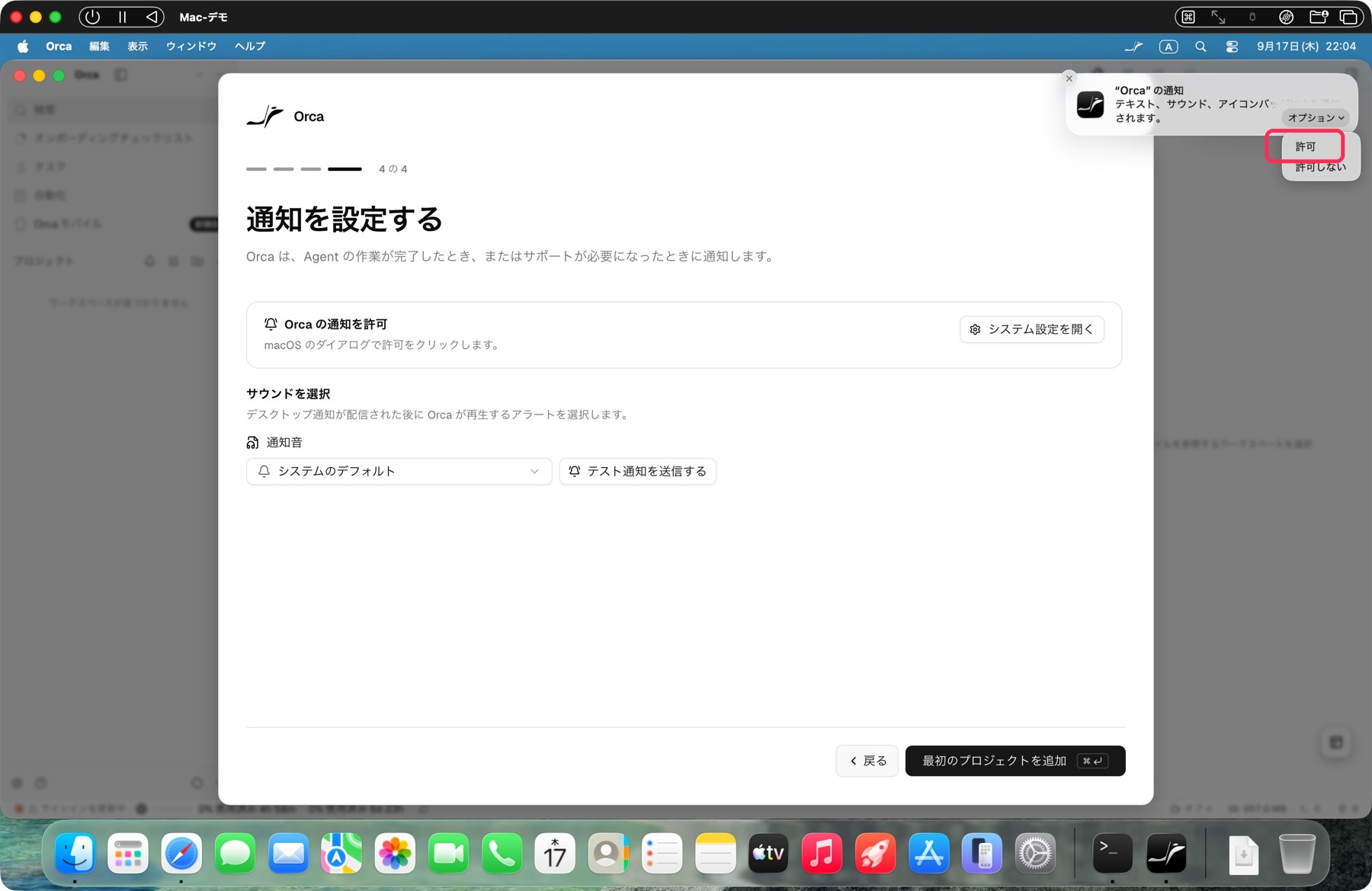Click テスト通知を送信する button
The image size is (1372, 891).
click(x=637, y=471)
